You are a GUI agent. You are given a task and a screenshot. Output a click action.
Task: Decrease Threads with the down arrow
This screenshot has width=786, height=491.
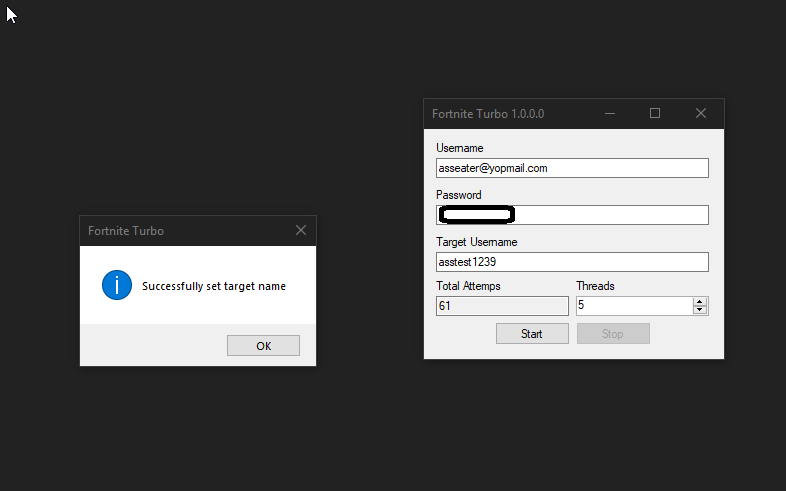tap(700, 310)
